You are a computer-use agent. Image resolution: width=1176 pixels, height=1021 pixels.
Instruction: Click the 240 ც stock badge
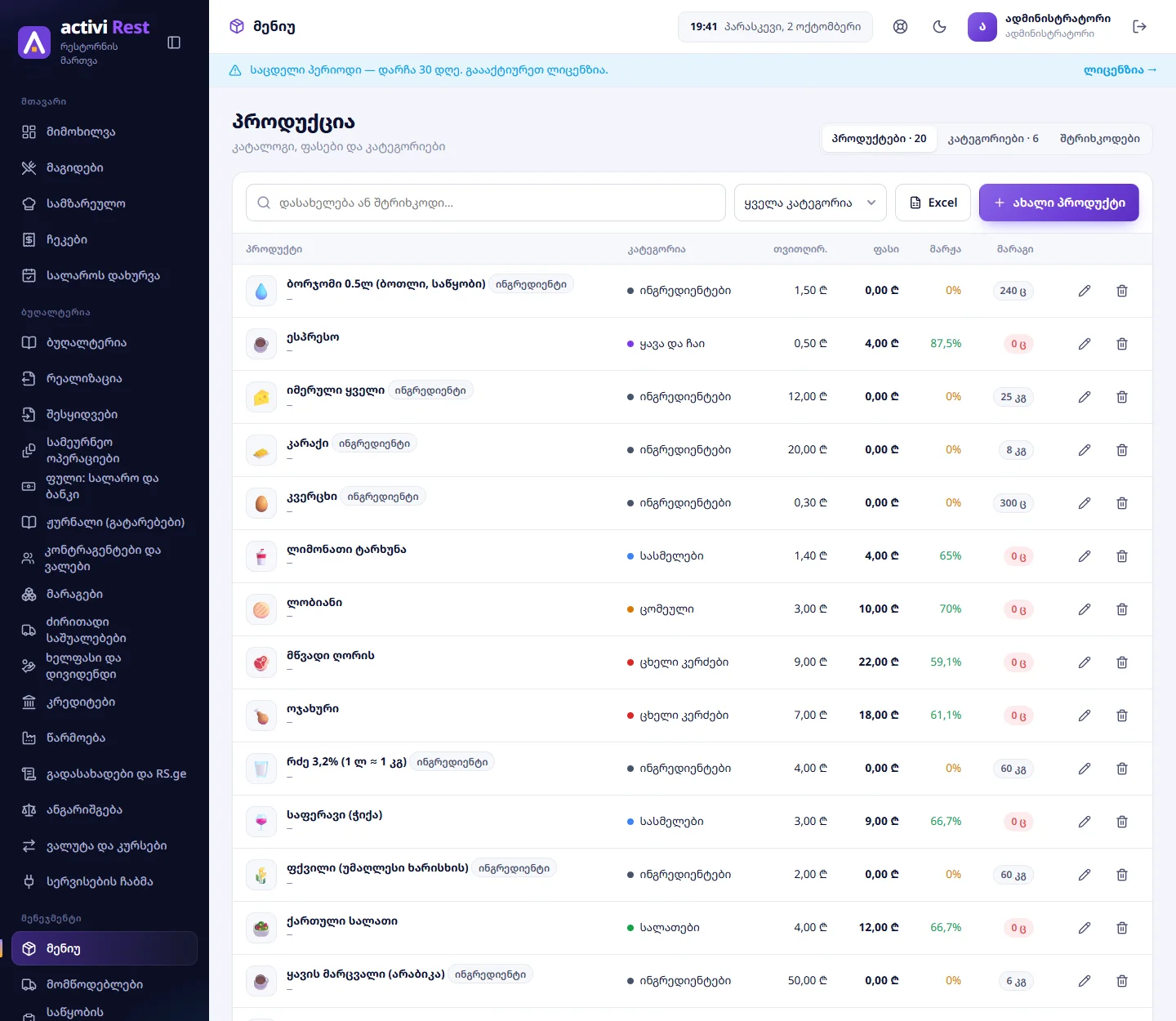(1013, 291)
